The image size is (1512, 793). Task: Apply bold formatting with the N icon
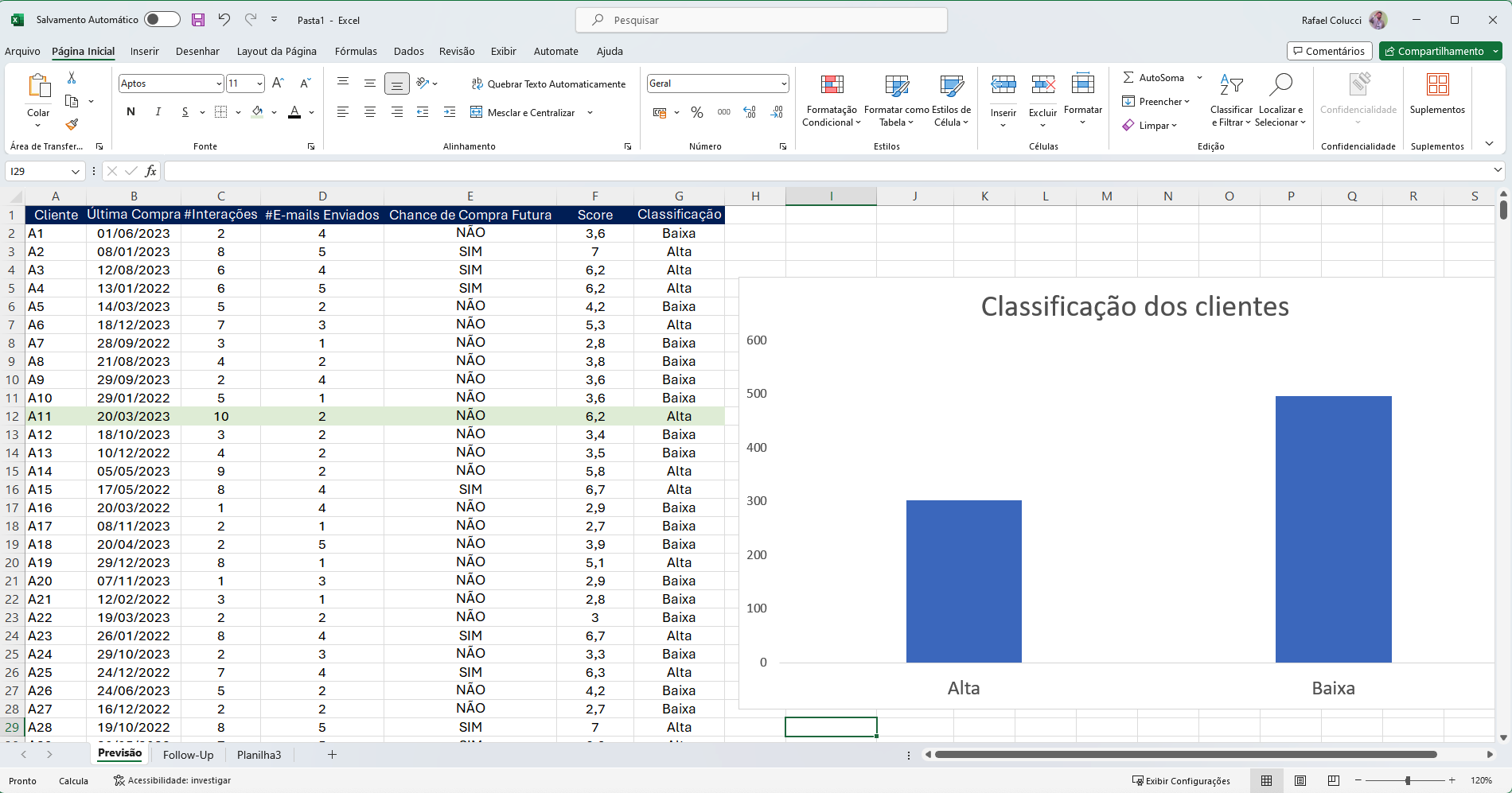(131, 111)
